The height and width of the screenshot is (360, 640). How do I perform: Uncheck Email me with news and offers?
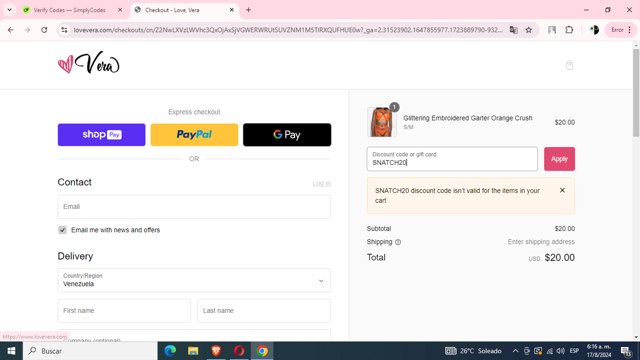click(62, 230)
